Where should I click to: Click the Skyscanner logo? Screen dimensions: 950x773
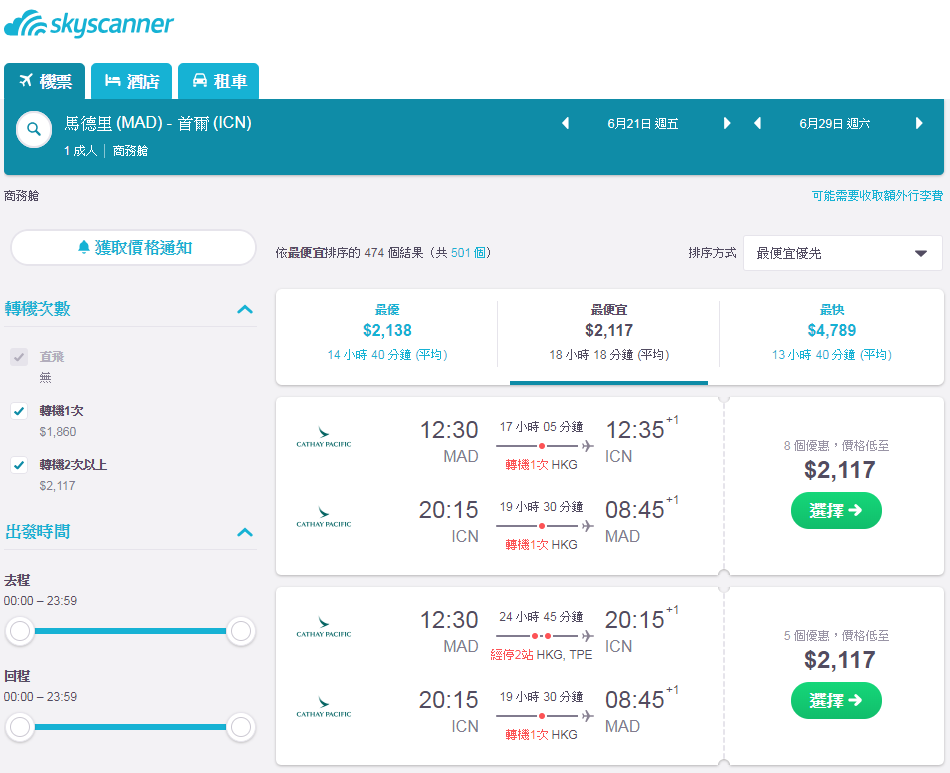coord(88,24)
